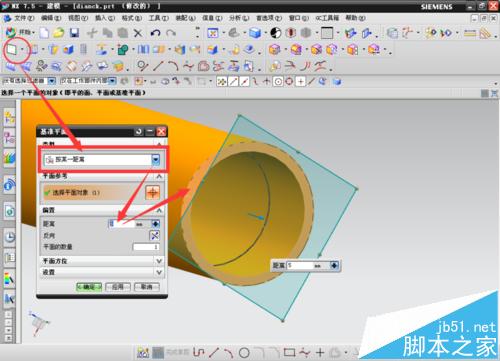Click the 开始 Start button in the toolbar
The image size is (500, 361).
(x=21, y=32)
